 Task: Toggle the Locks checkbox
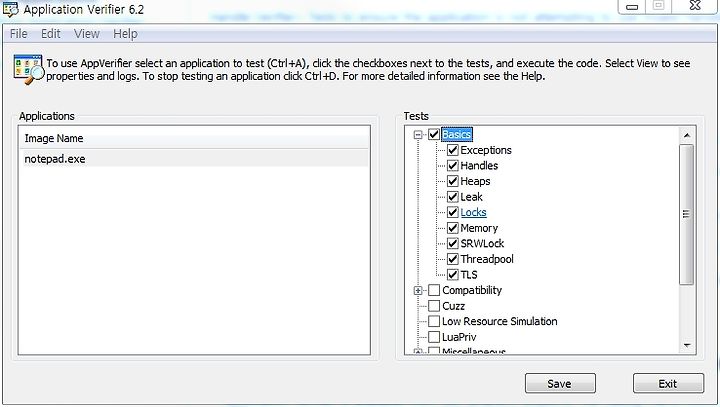point(453,212)
